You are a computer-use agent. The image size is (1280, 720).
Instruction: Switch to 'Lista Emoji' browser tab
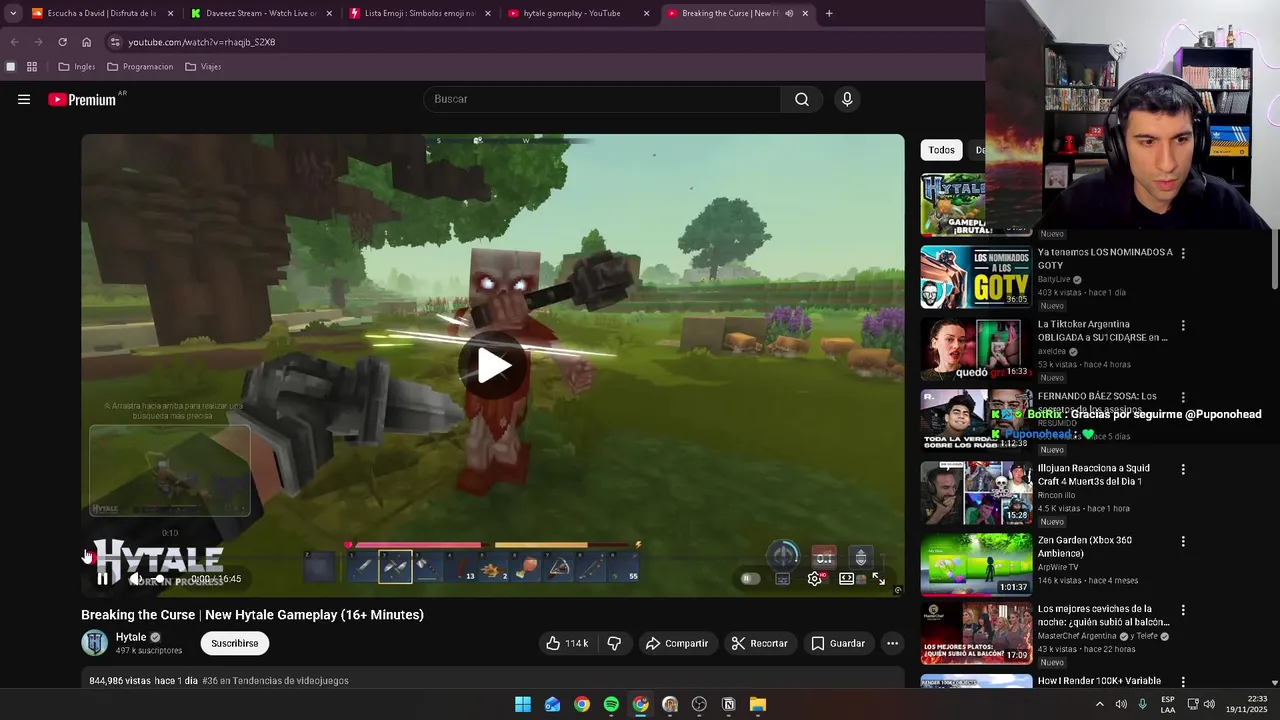click(420, 13)
